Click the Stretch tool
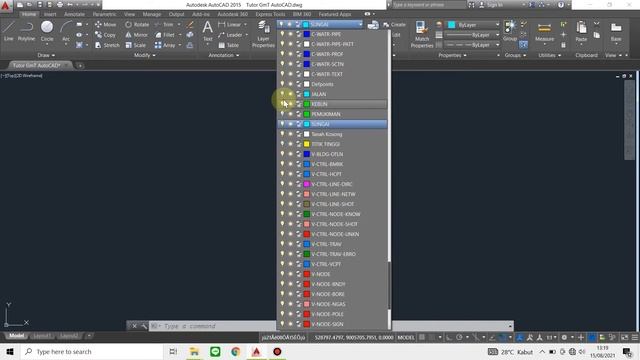Viewport: 640px width, 360px height. point(107,45)
